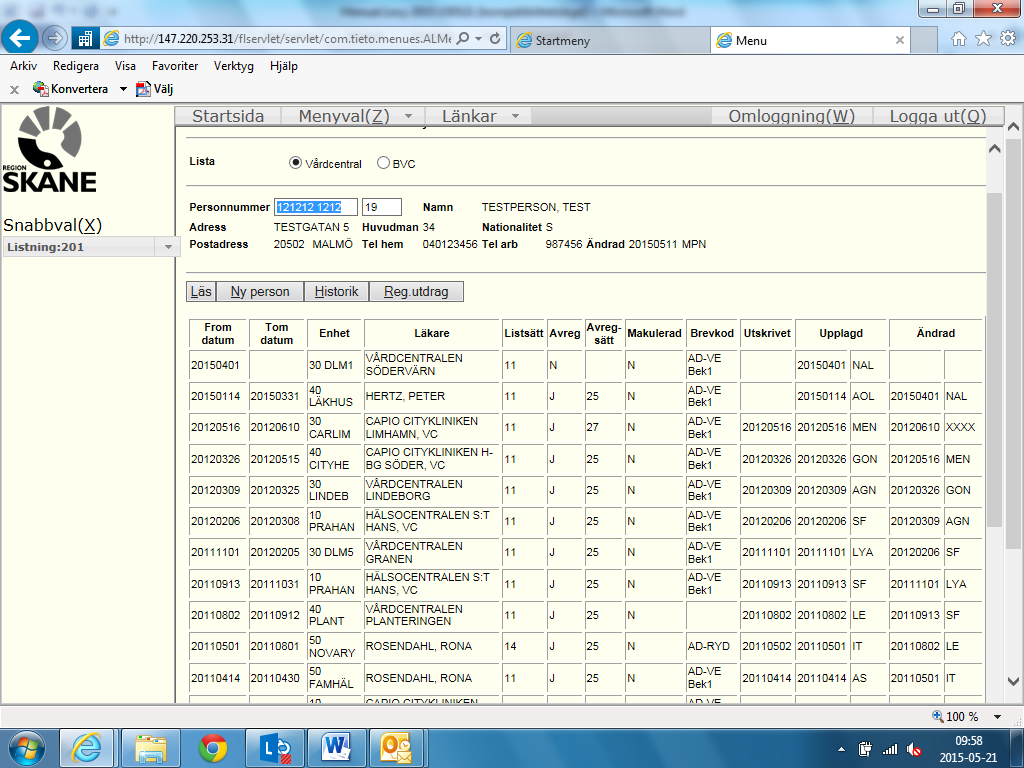Open Internet Explorer from taskbar
Screen dimensions: 1024x768
pyautogui.click(x=87, y=748)
